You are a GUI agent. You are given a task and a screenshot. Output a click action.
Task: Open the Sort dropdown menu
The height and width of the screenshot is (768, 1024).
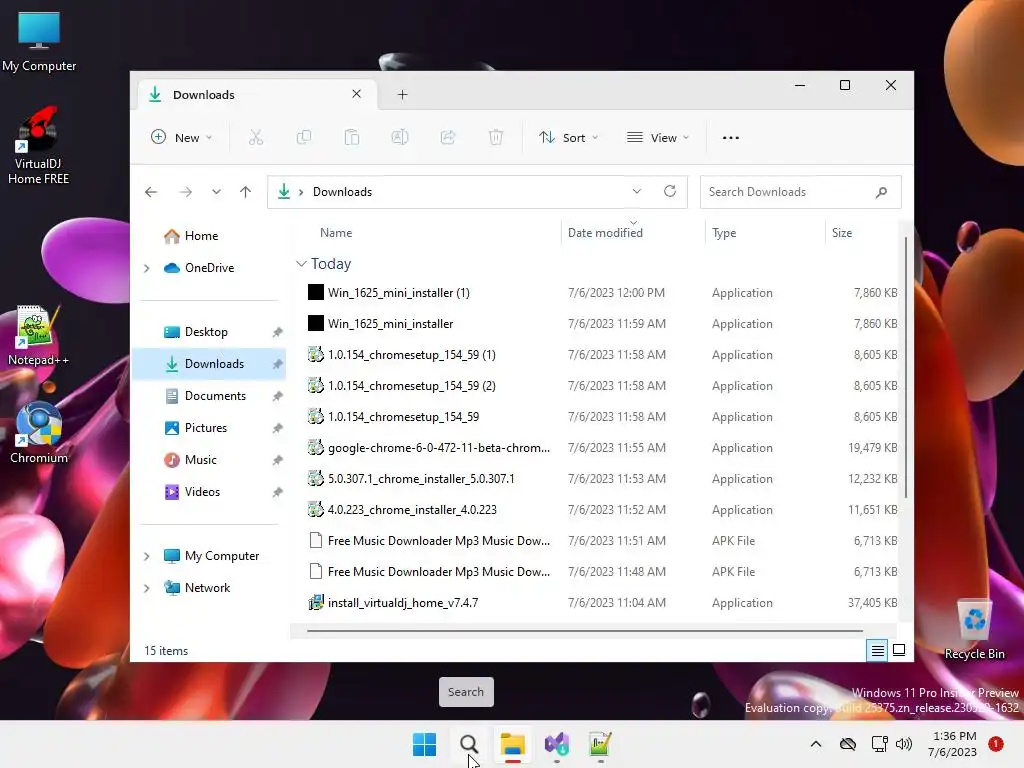click(568, 137)
